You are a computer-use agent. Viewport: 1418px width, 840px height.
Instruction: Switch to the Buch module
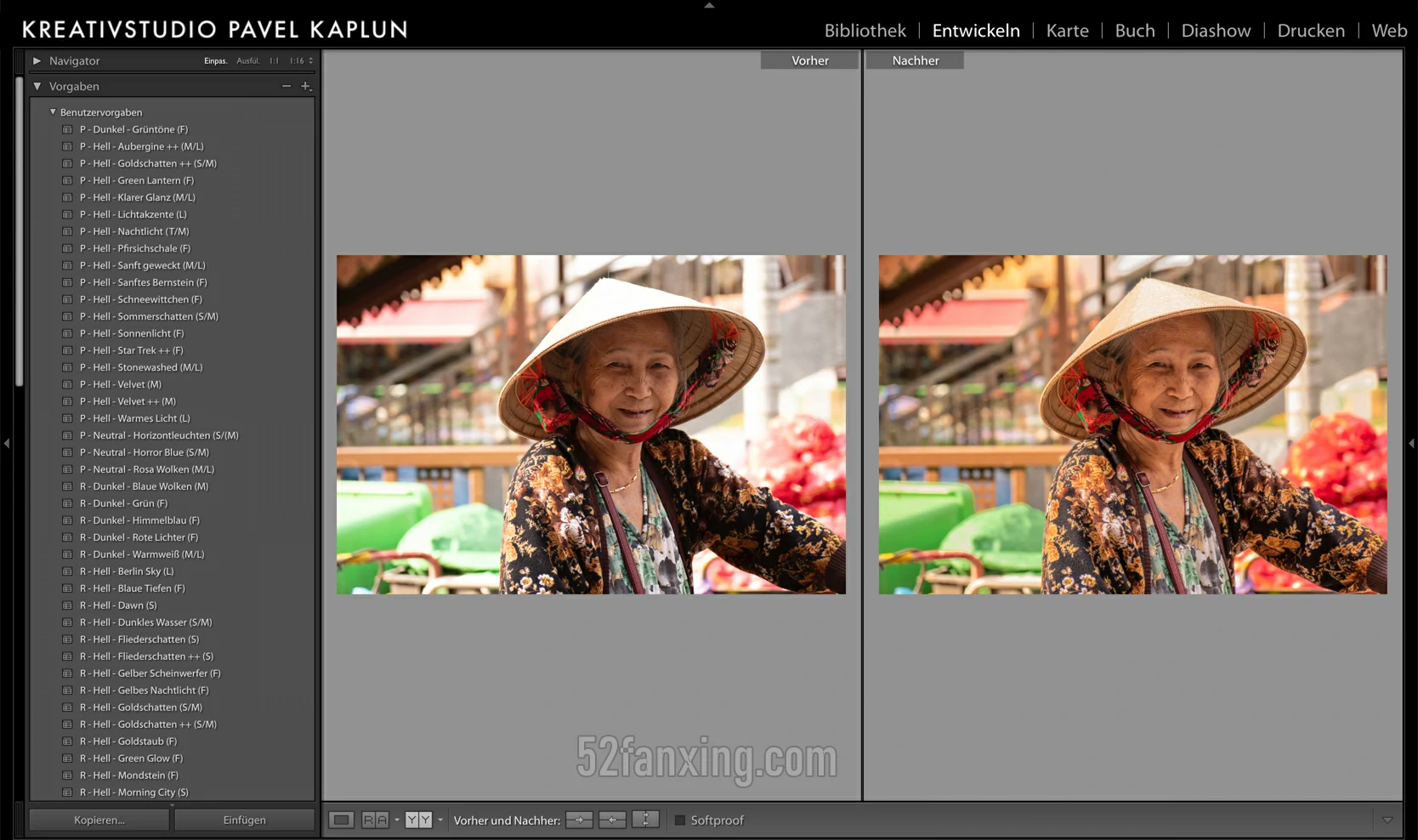coord(1135,31)
